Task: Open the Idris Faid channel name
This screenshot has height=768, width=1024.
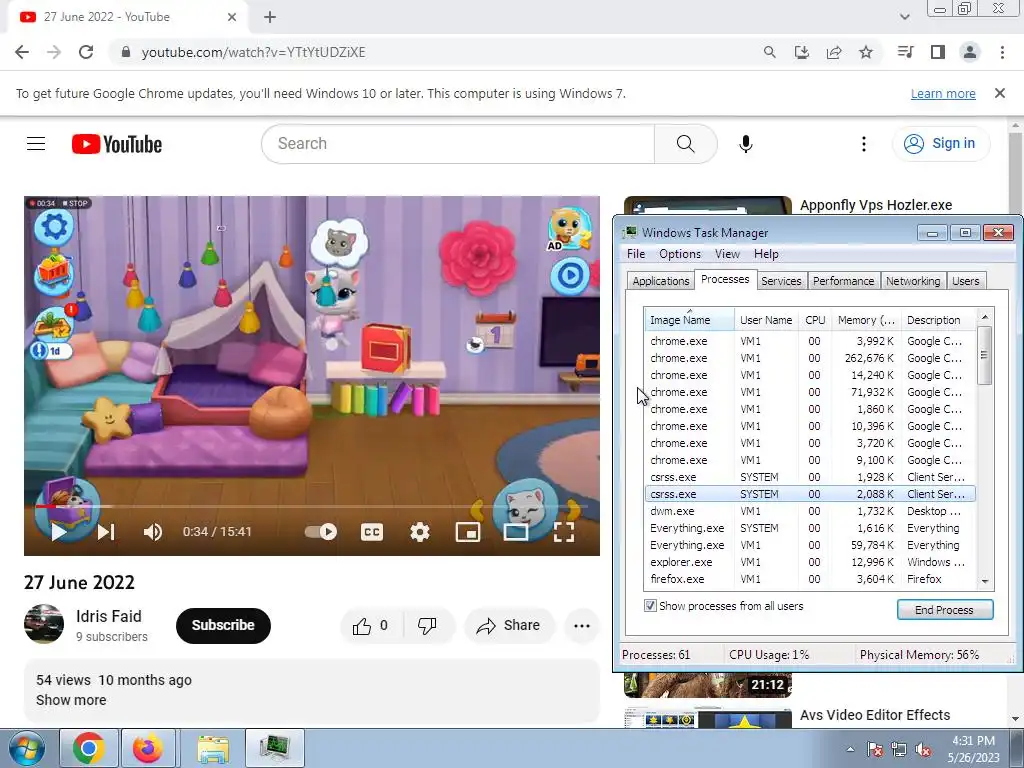Action: [108, 616]
